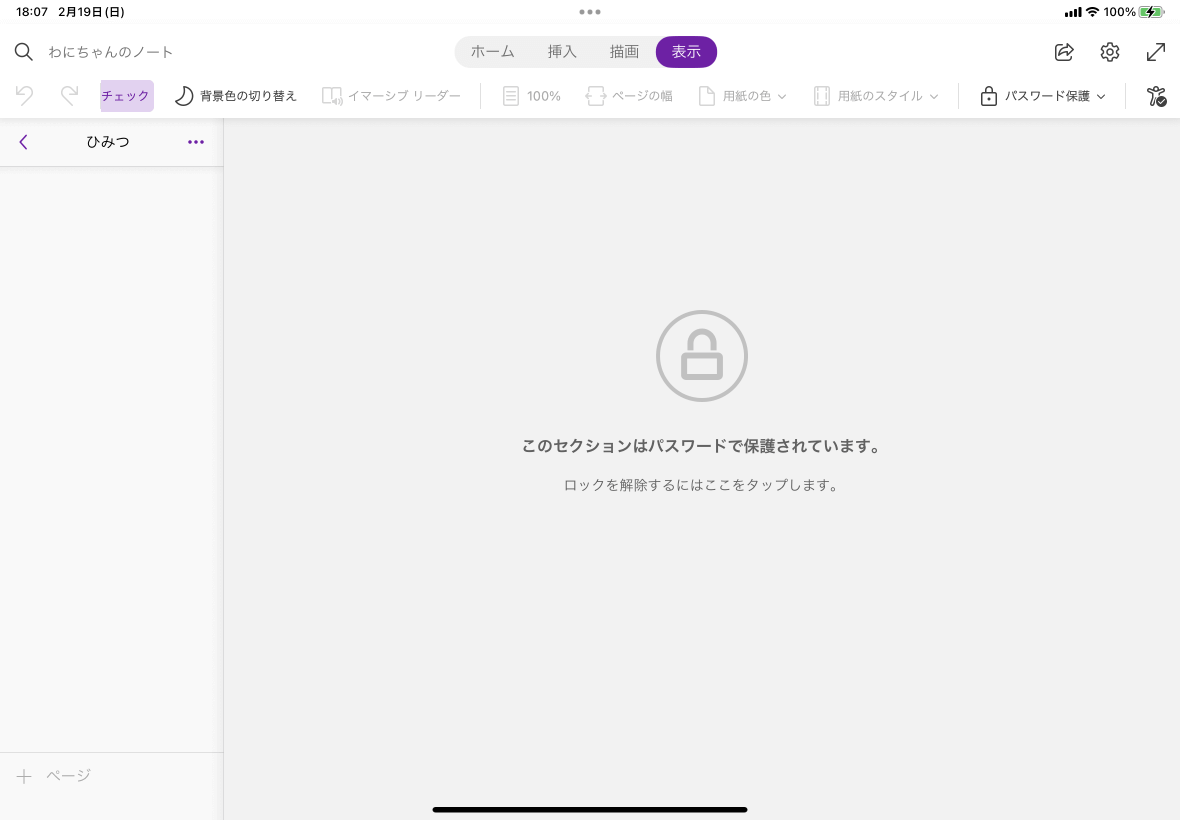Tap the home indicator bar
Viewport: 1180px width, 820px height.
[x=590, y=809]
